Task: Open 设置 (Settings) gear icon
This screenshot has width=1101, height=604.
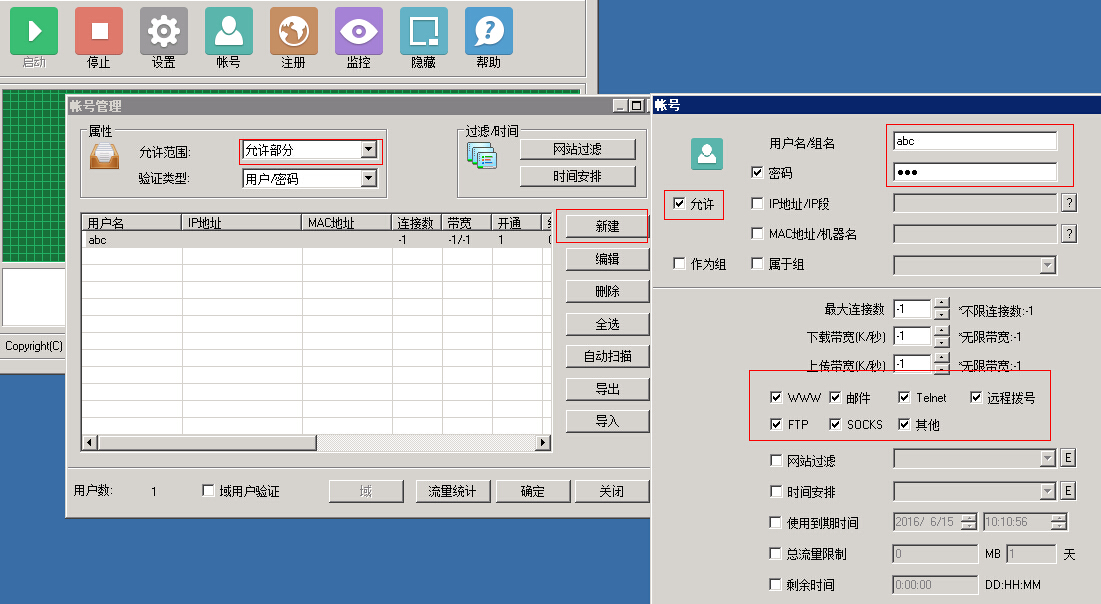Action: point(164,31)
